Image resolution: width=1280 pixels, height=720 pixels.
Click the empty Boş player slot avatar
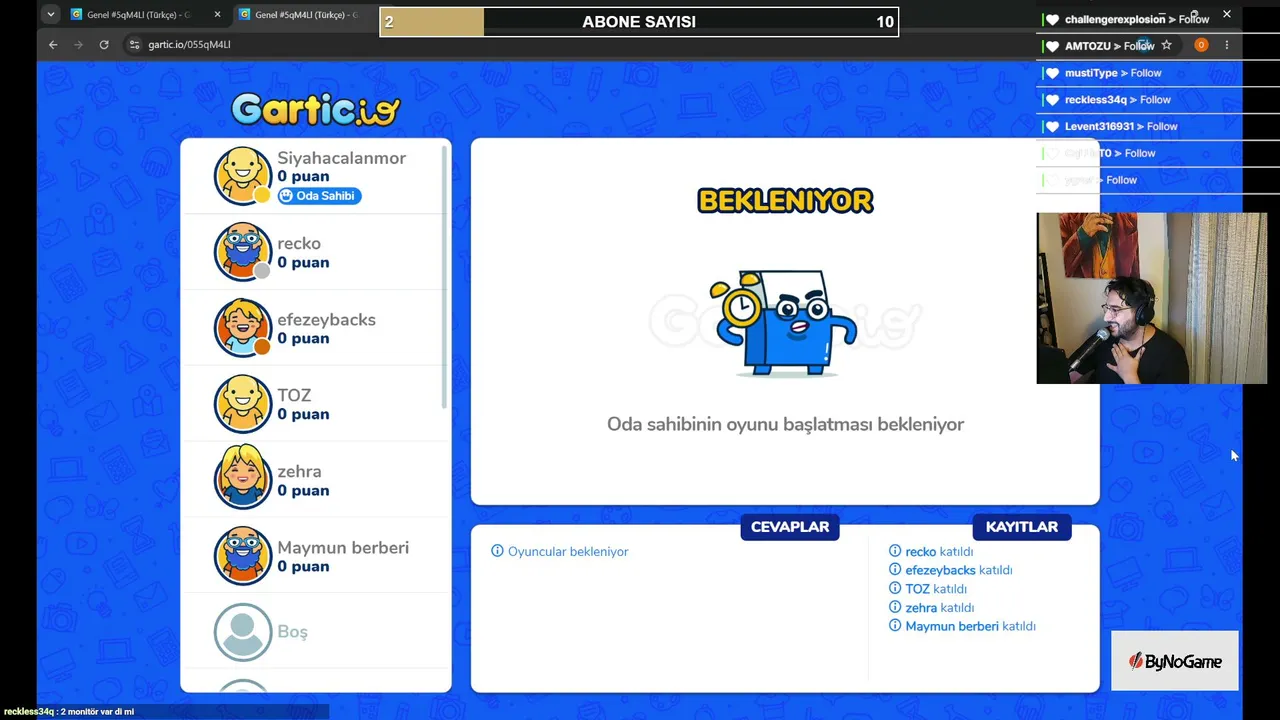243,632
